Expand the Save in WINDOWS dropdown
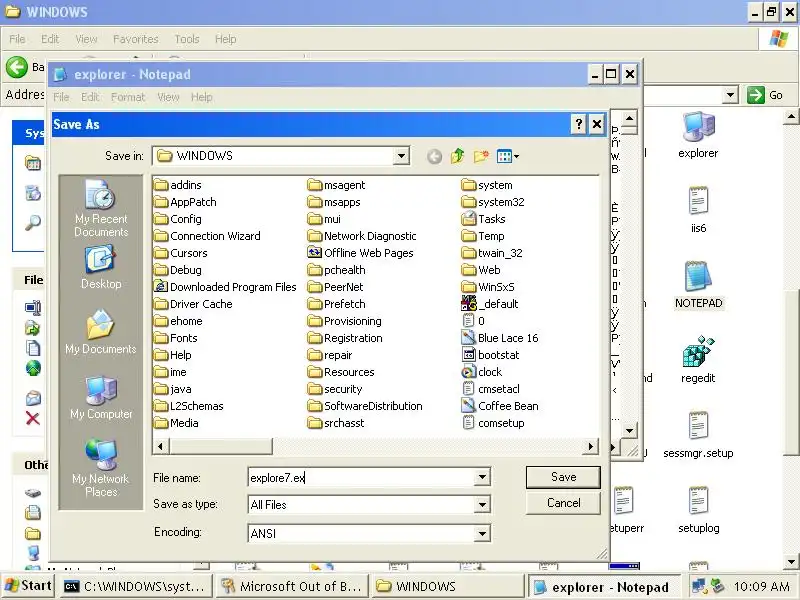The width and height of the screenshot is (800, 600). pos(402,156)
